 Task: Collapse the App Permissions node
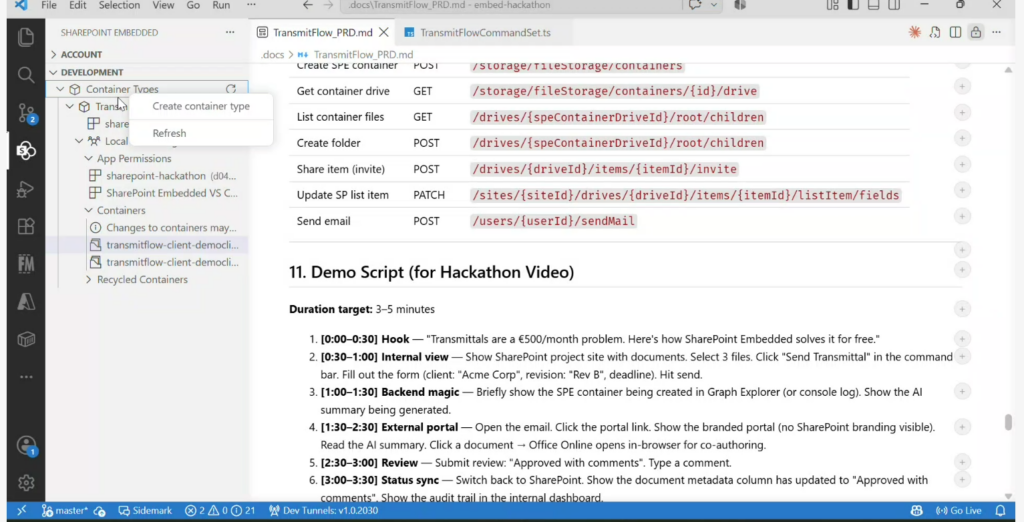(88, 158)
